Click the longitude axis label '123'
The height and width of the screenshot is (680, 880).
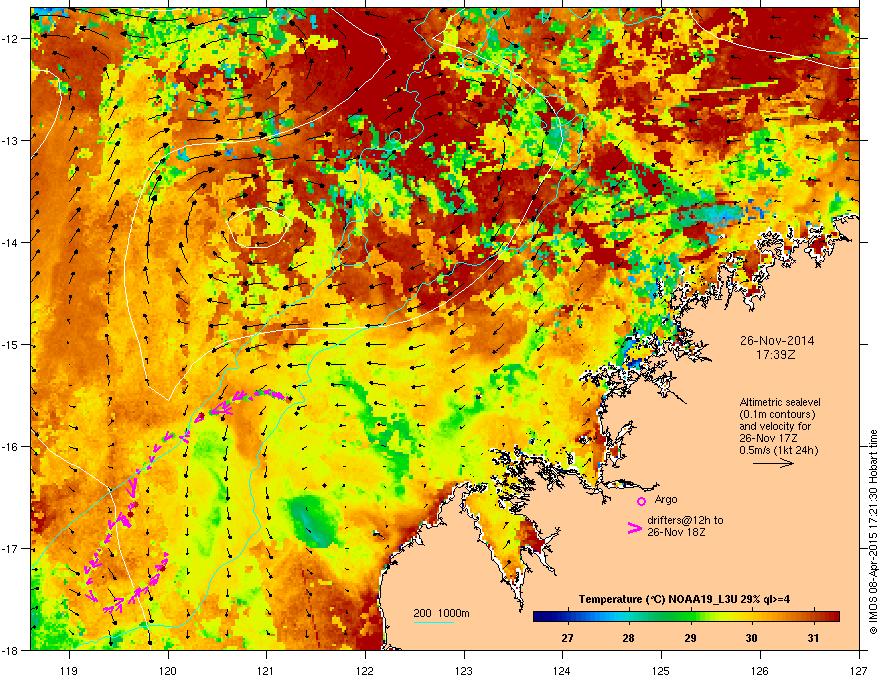tap(464, 671)
